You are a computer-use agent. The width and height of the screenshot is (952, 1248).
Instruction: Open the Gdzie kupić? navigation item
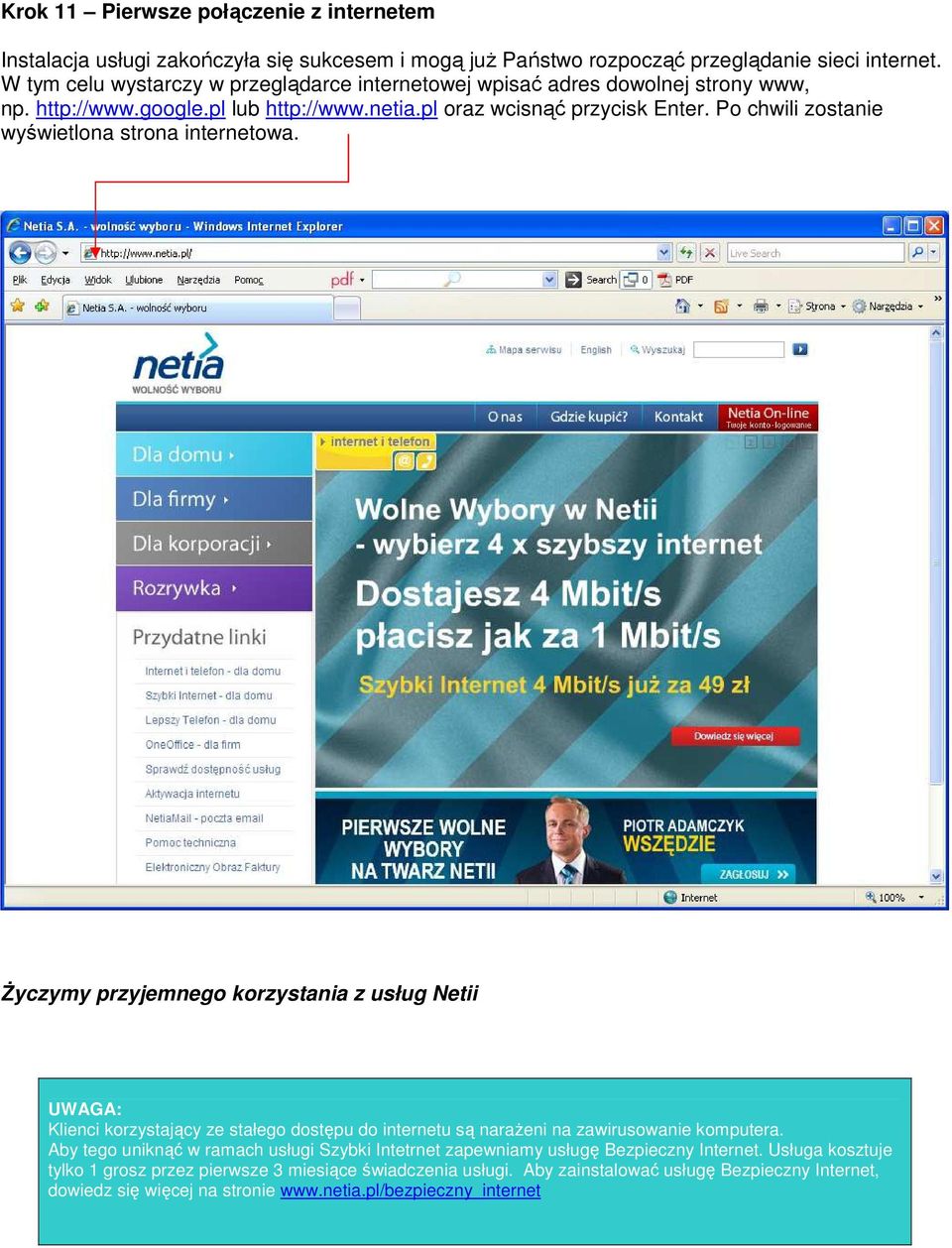pos(589,417)
